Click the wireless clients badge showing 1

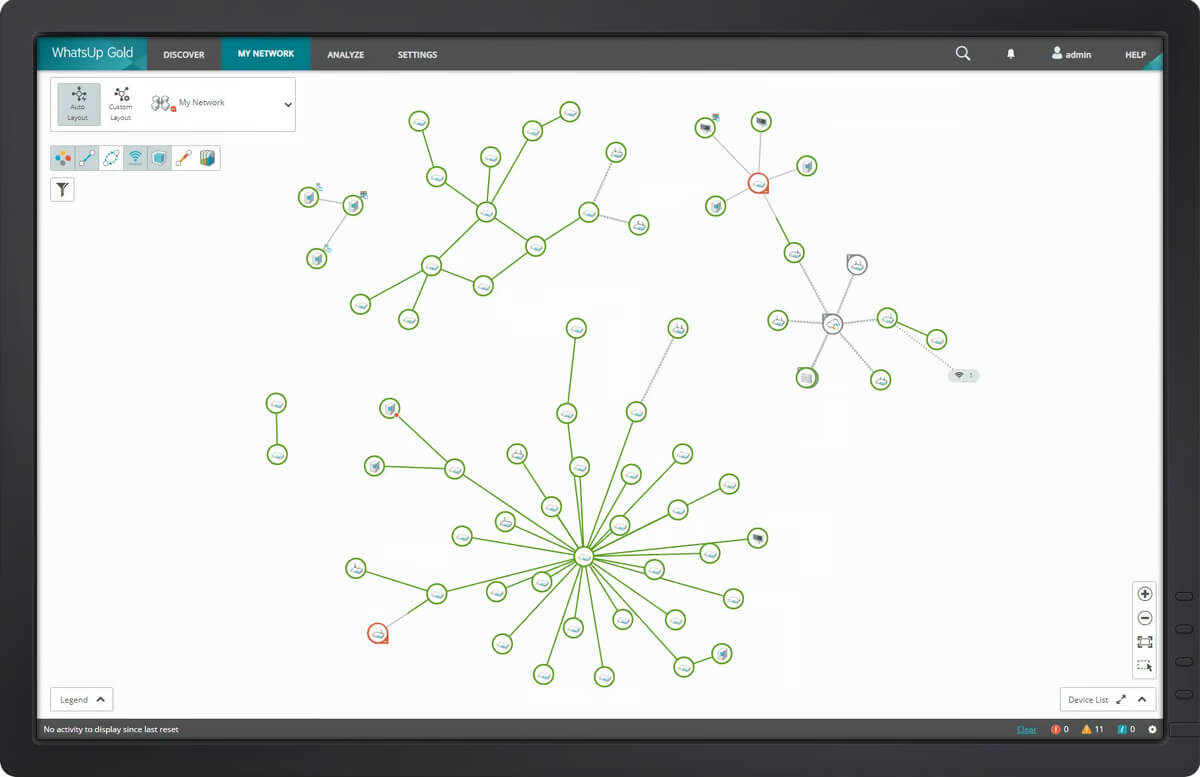pyautogui.click(x=964, y=375)
